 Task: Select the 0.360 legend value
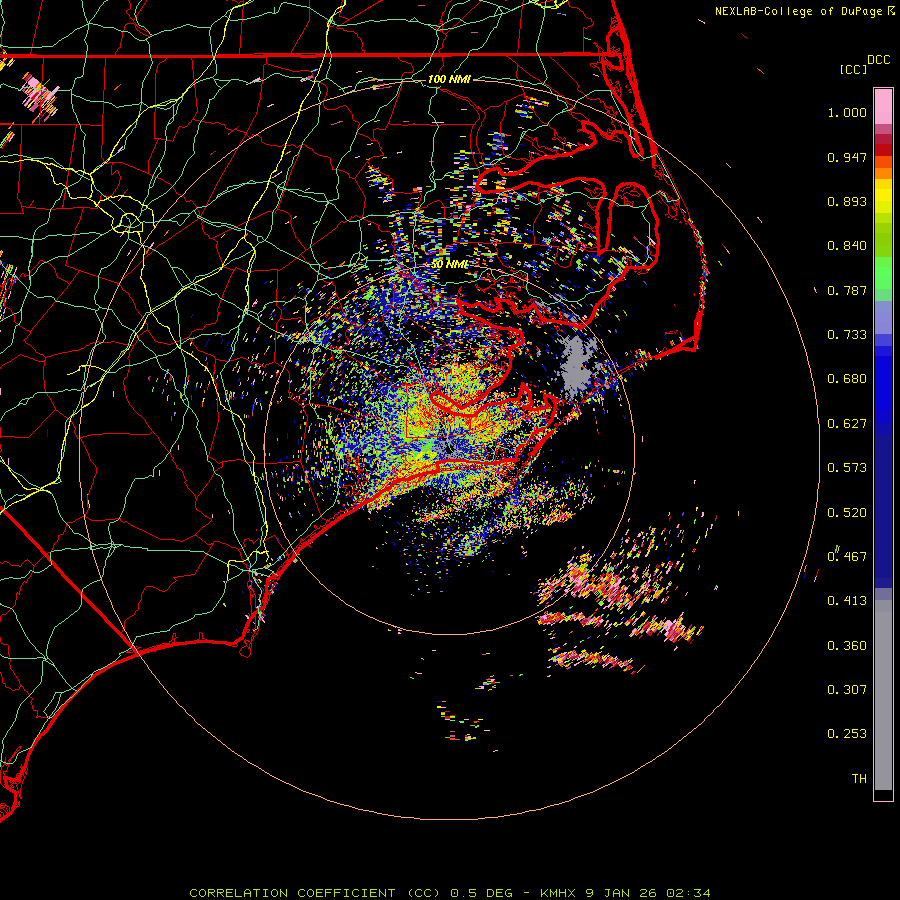(847, 646)
